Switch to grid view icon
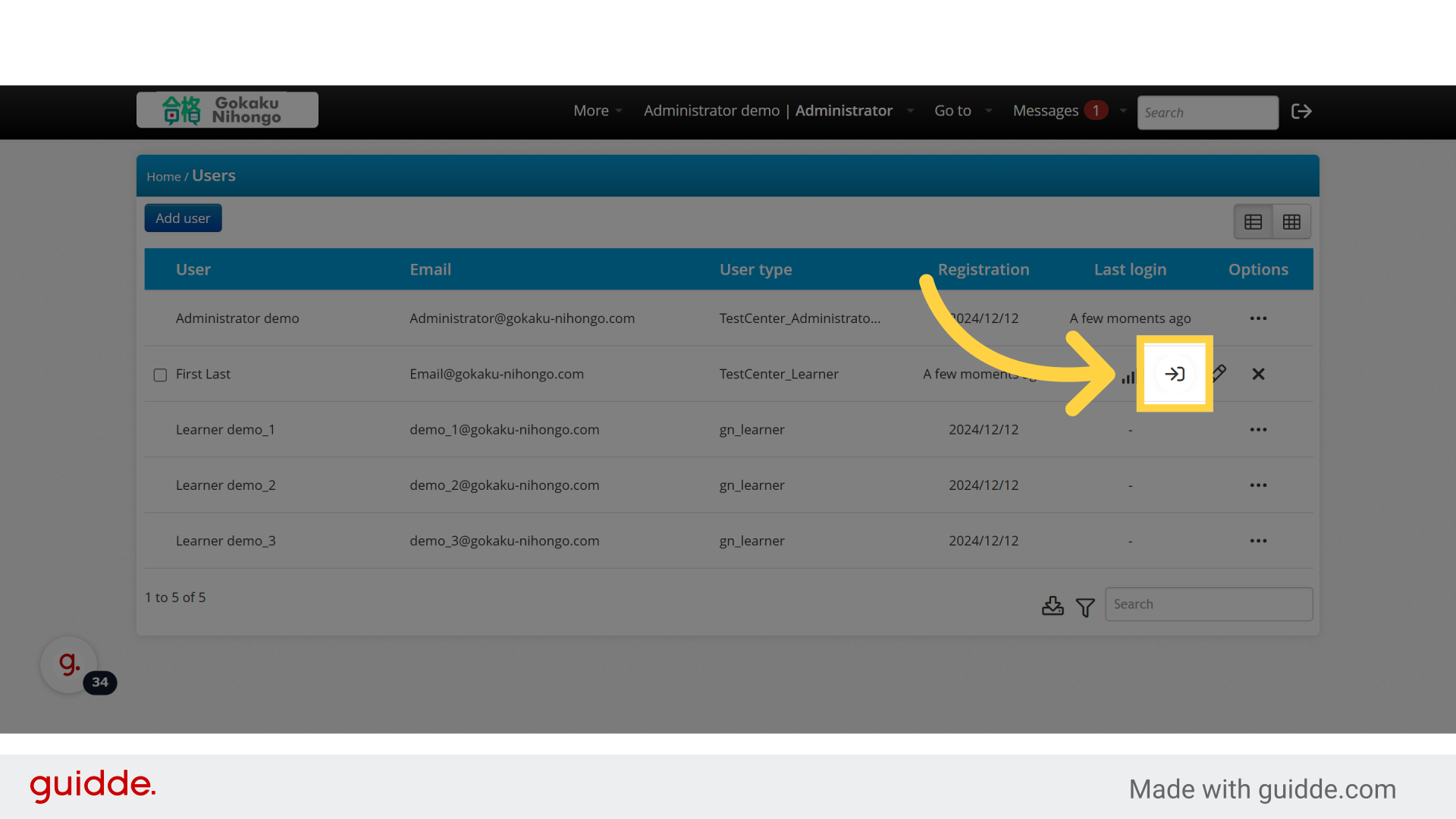 1291,222
